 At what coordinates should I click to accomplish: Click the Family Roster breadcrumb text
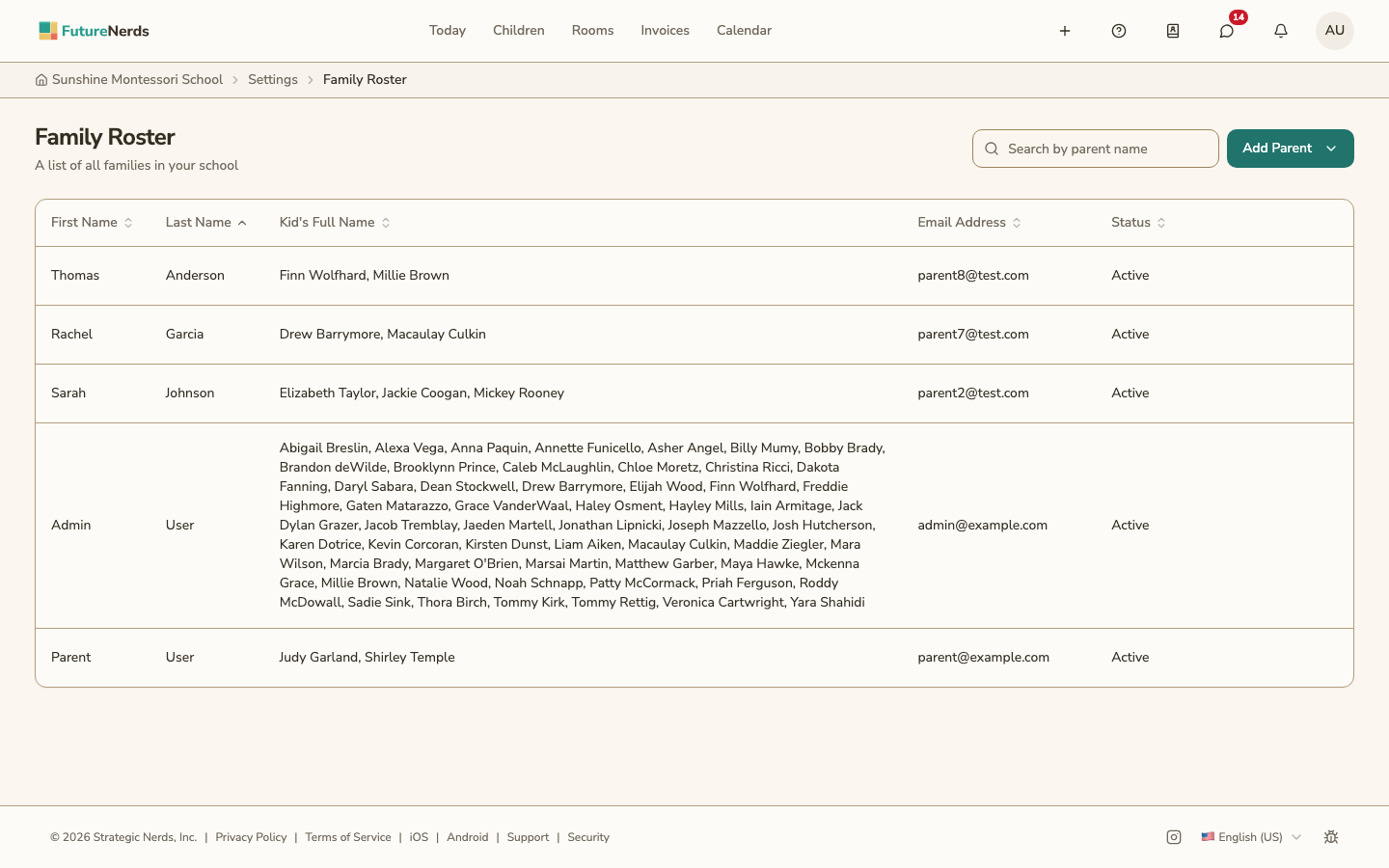(x=365, y=80)
